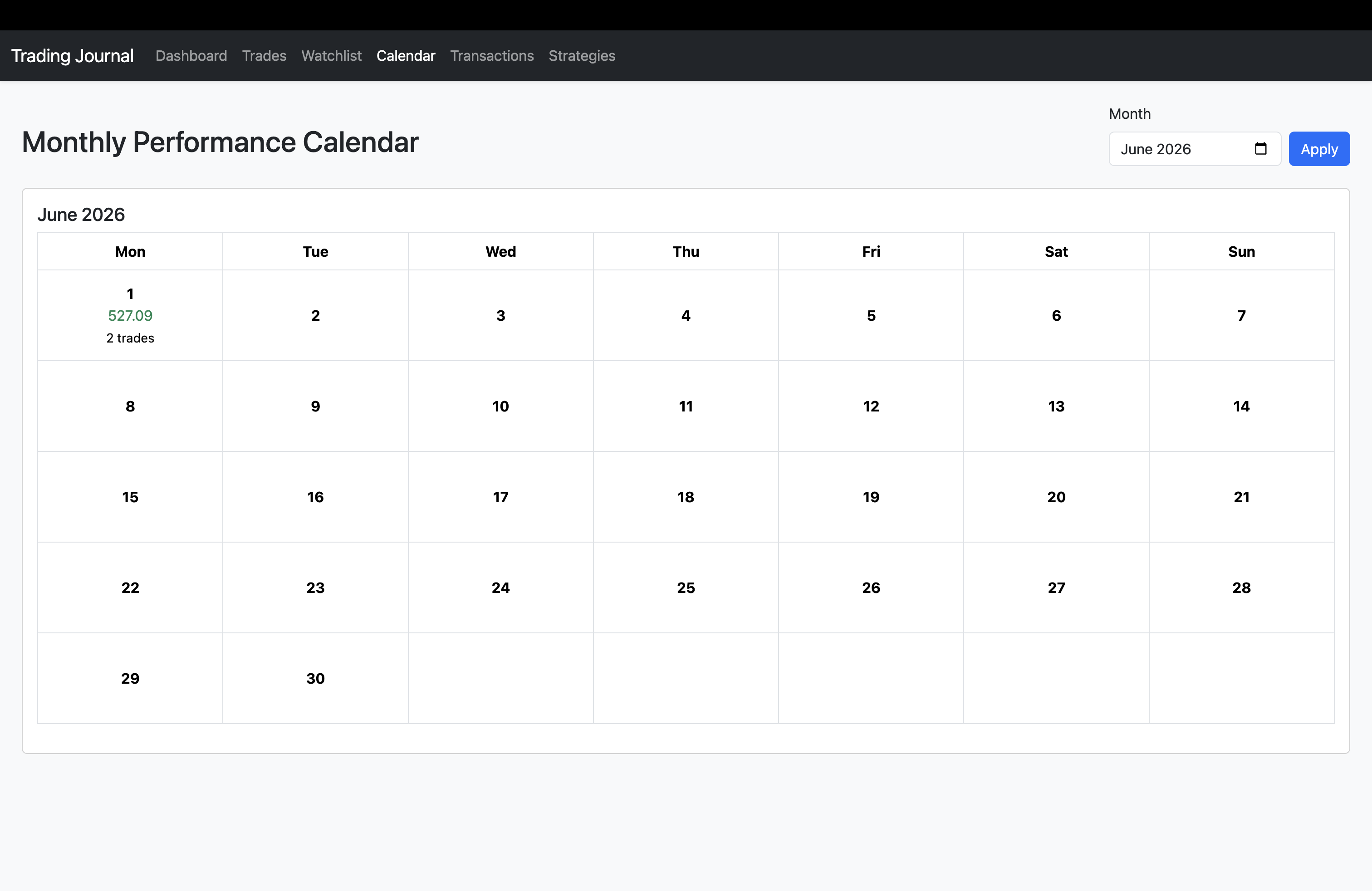Click the Monthly Performance Calendar heading
The image size is (1372, 891).
coord(220,142)
